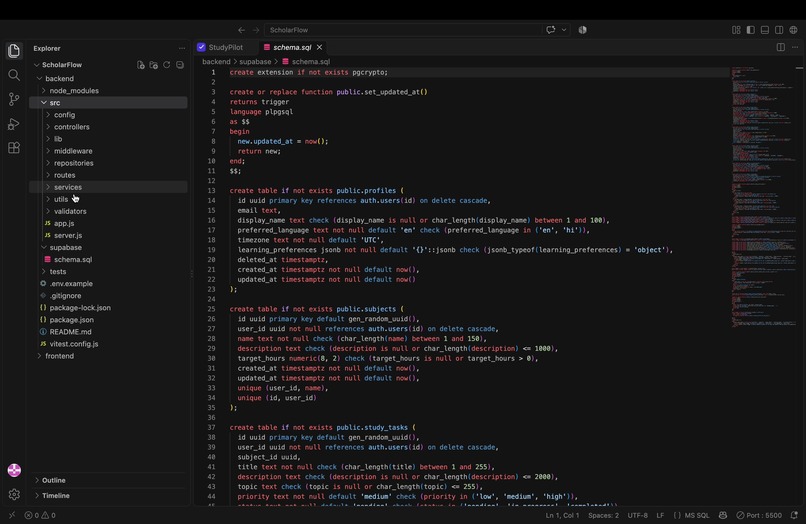Toggle bottom panel visibility

tap(765, 30)
